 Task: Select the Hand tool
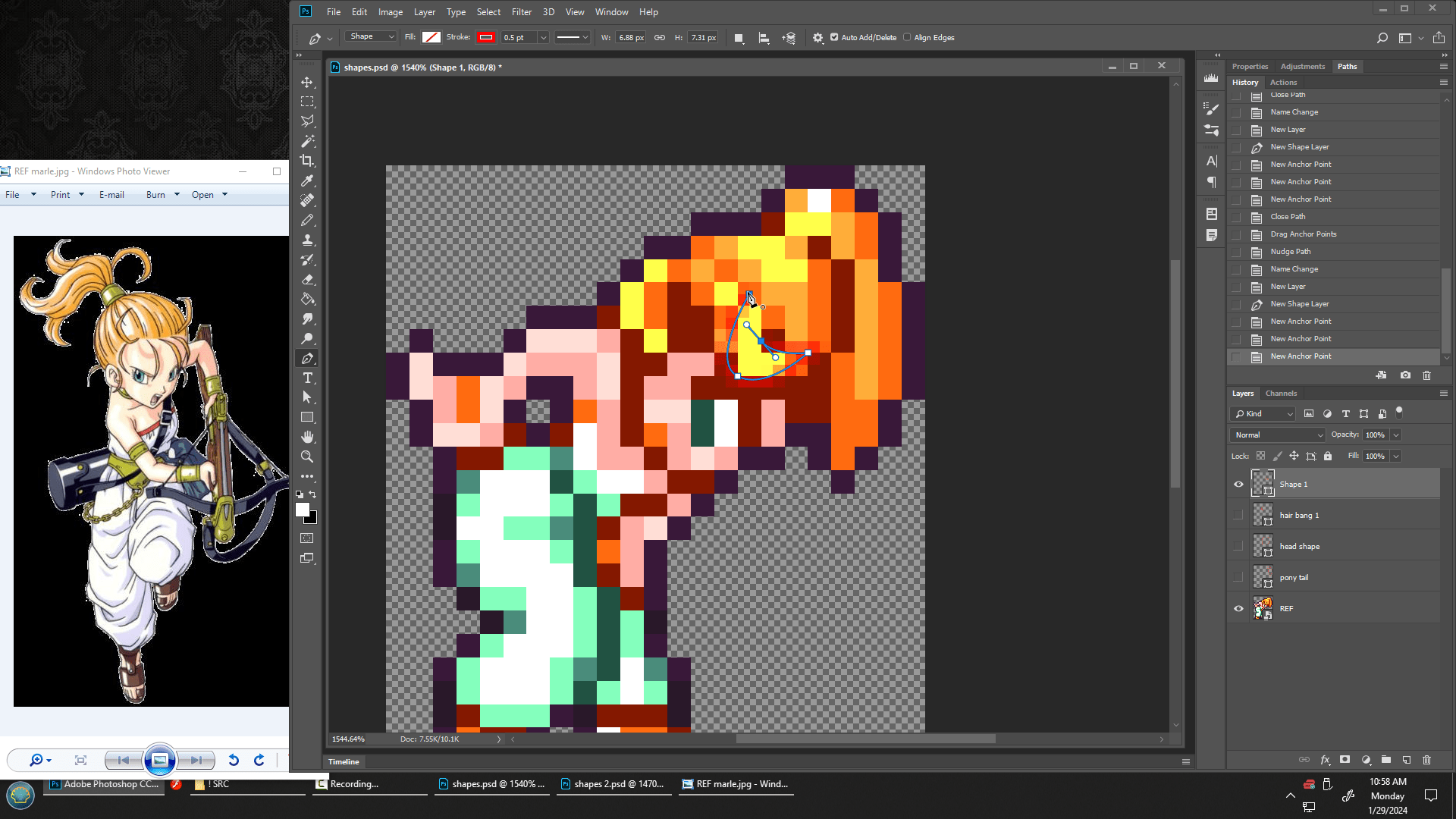coord(307,437)
